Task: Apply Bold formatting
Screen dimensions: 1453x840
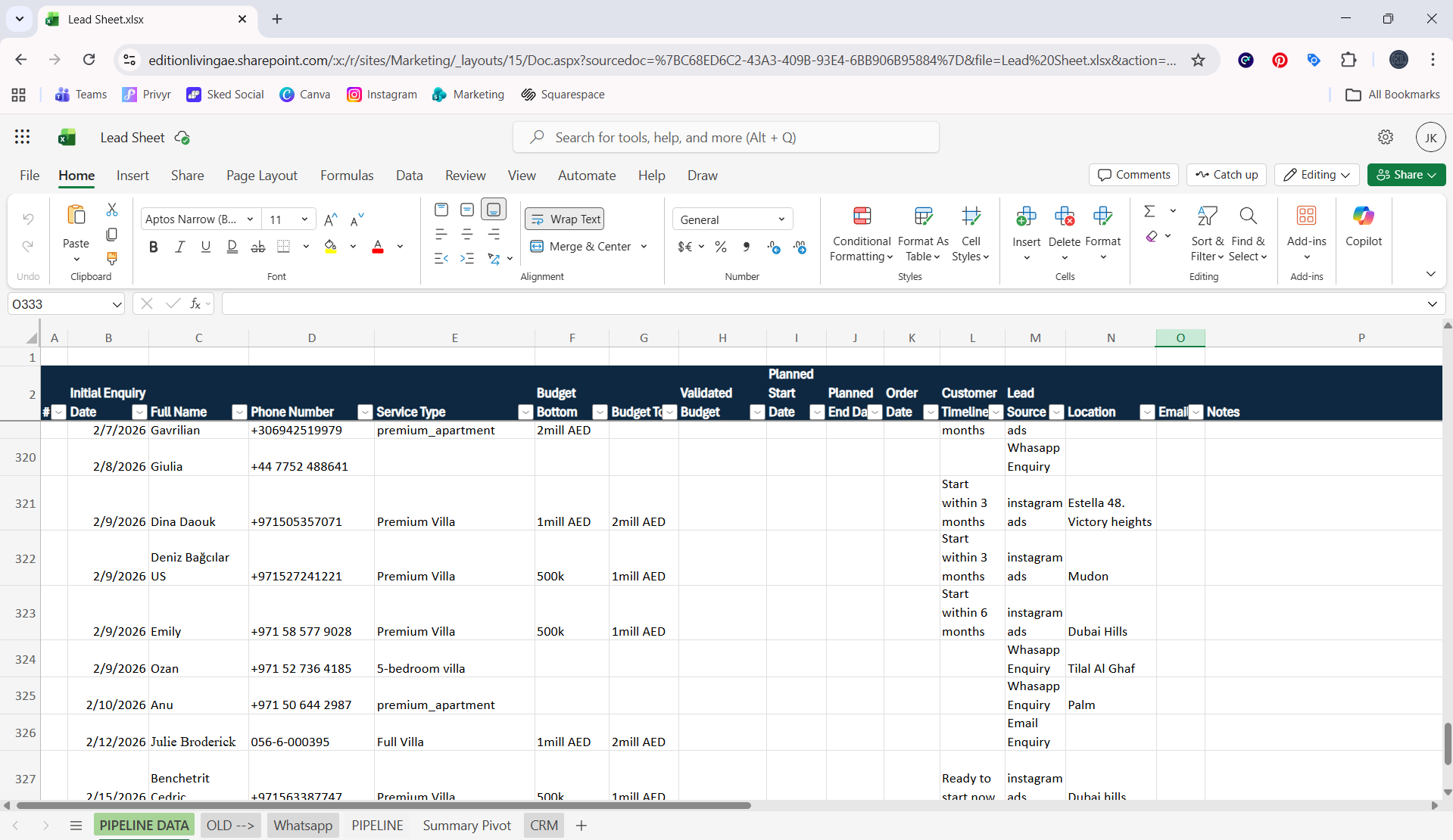Action: (154, 247)
